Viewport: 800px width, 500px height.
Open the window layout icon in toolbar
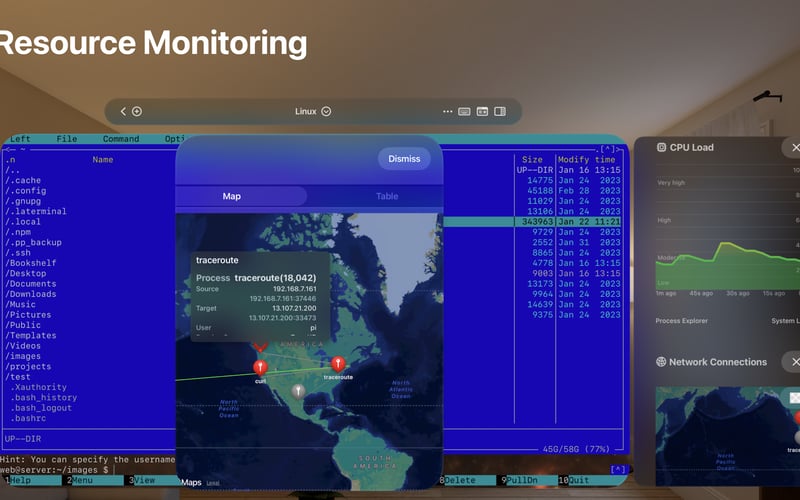point(482,111)
